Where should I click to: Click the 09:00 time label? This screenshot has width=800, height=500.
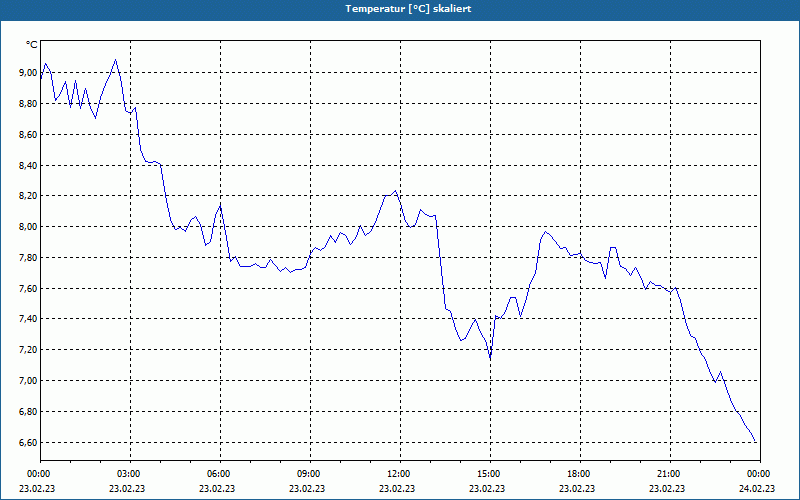[x=310, y=474]
